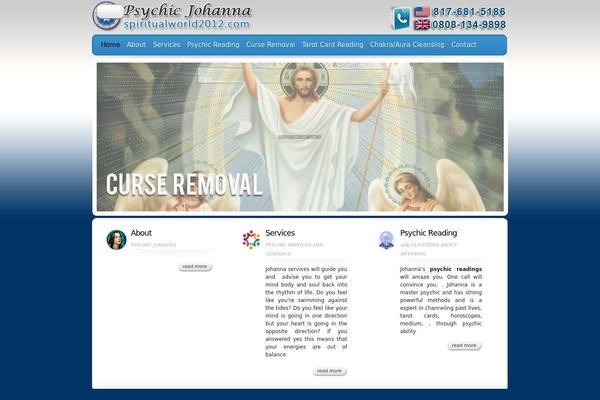Open the Curse Removal menu item
Screen dimensions: 600x400
[x=271, y=45]
